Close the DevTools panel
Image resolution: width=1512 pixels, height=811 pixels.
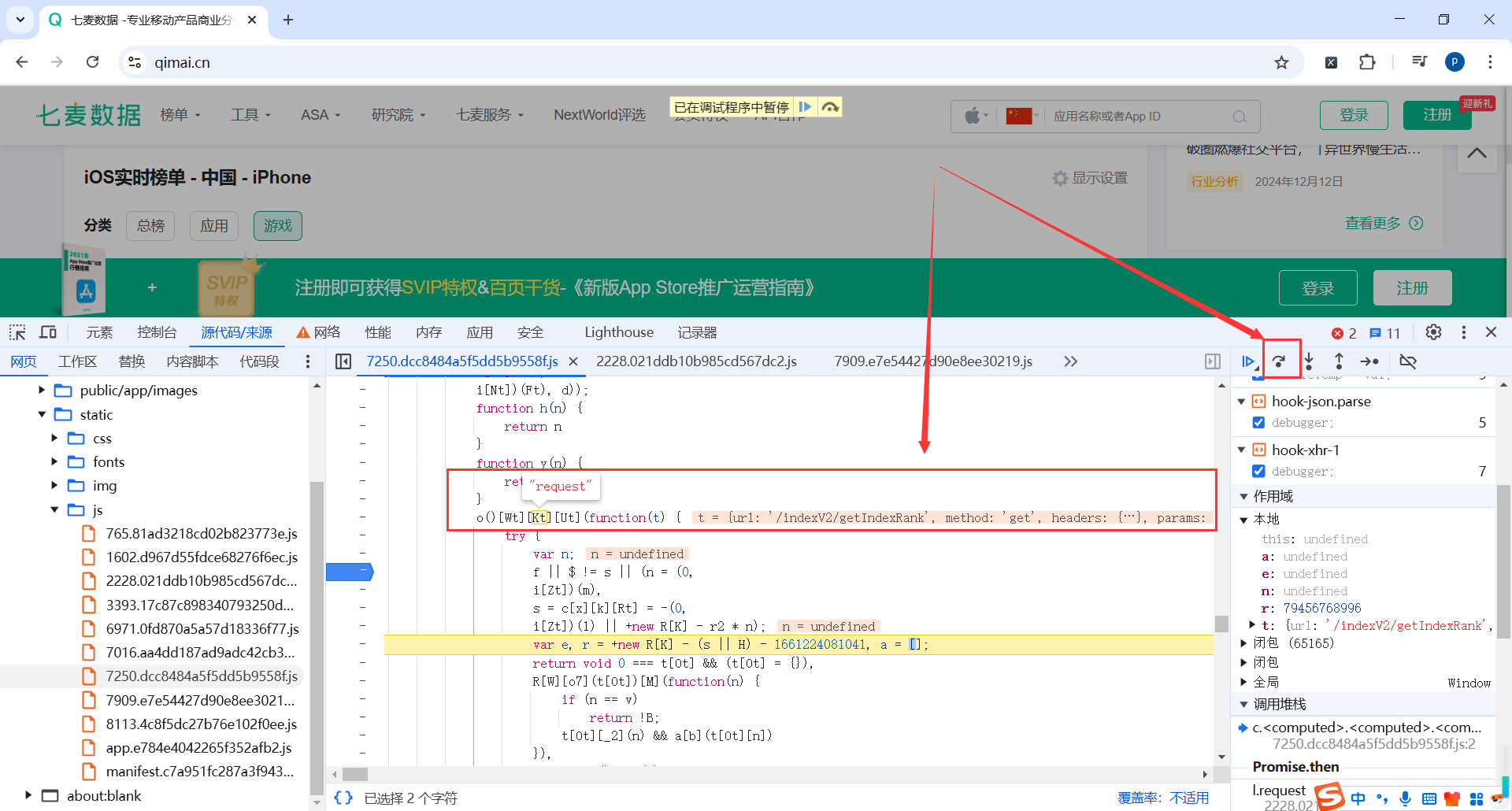[x=1491, y=332]
